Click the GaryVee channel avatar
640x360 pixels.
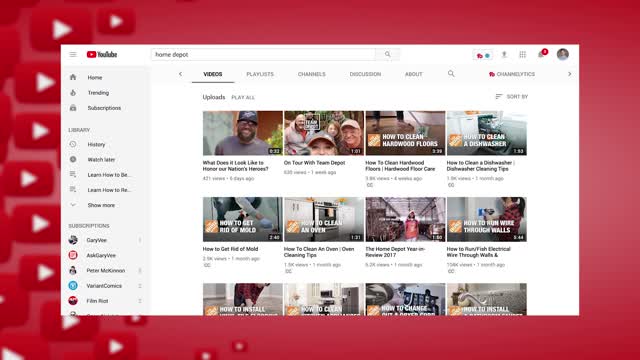coord(73,240)
